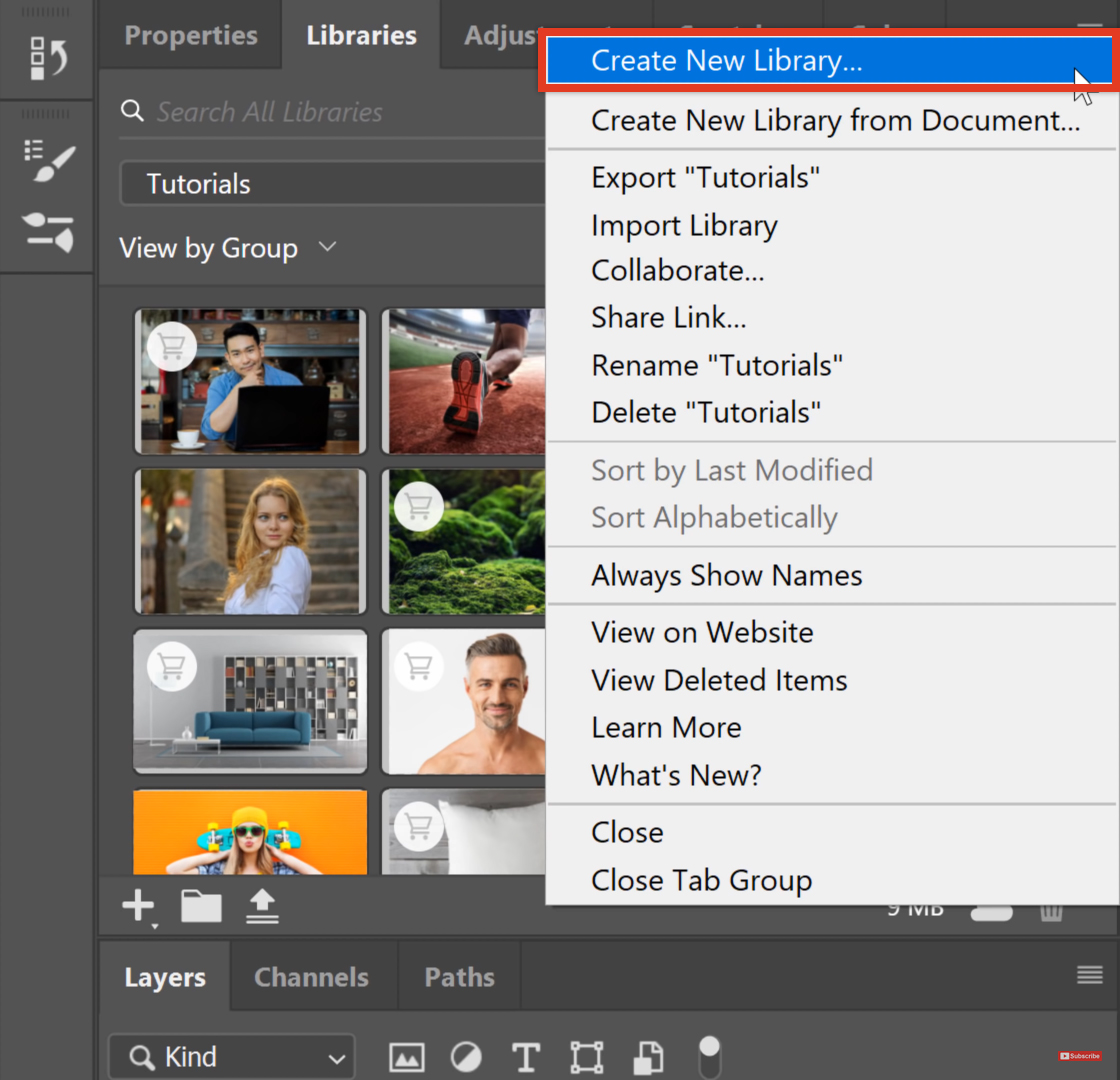The image size is (1120, 1080).
Task: Select What's New? menu item
Action: point(833,776)
